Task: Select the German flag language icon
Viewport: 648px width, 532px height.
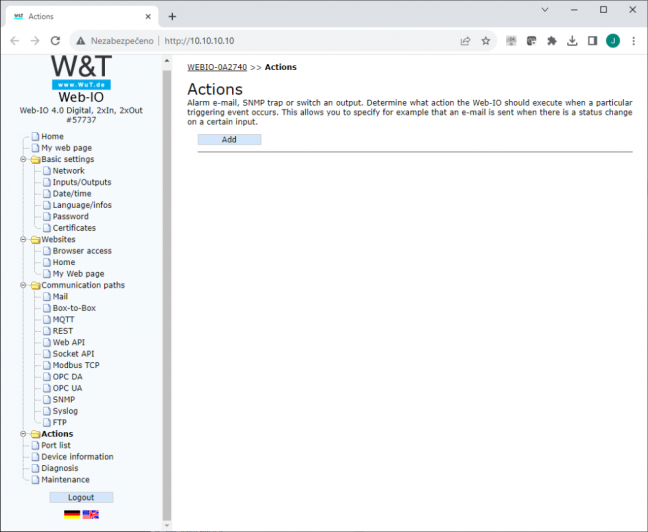Action: [x=72, y=514]
